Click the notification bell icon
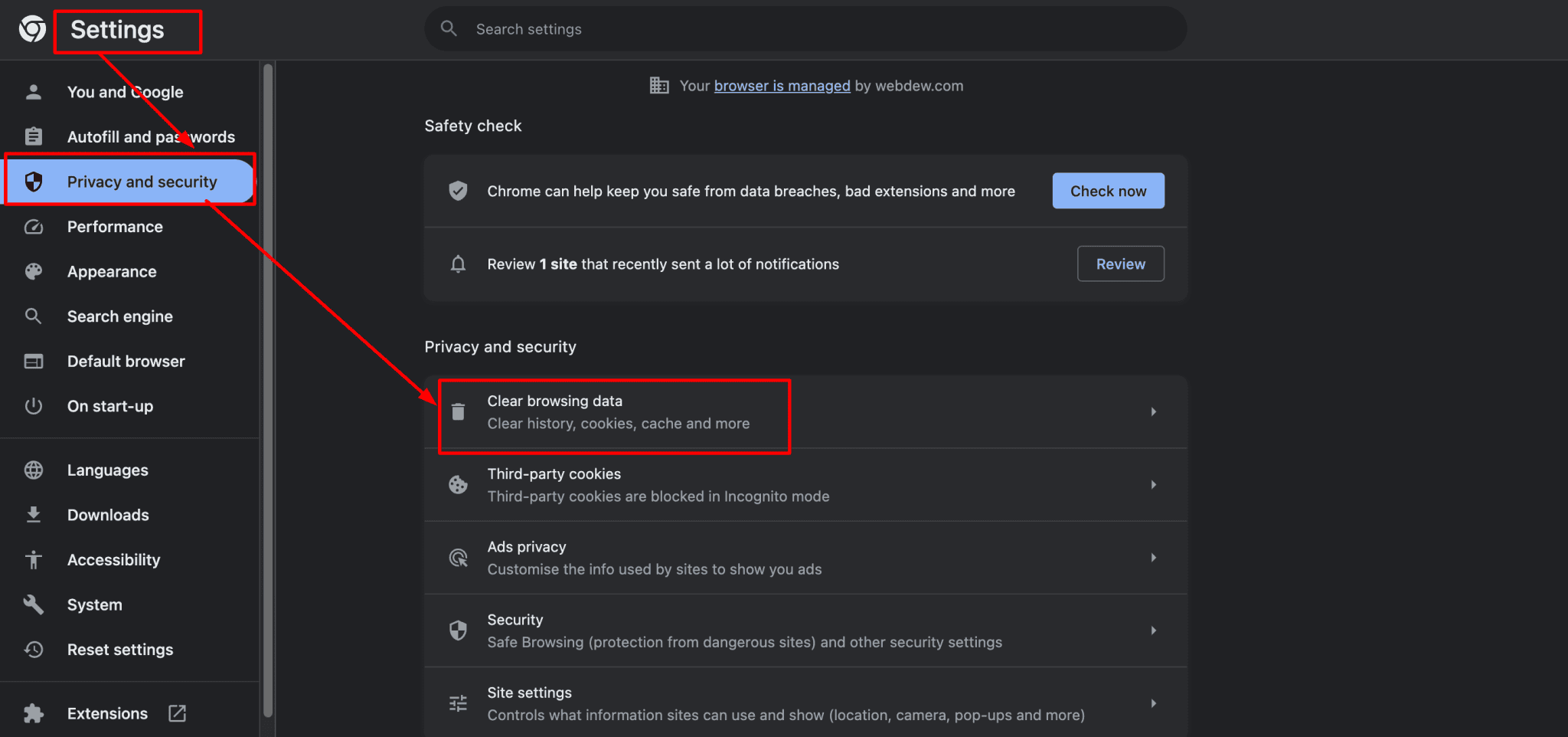Viewport: 1568px width, 737px height. (x=458, y=264)
